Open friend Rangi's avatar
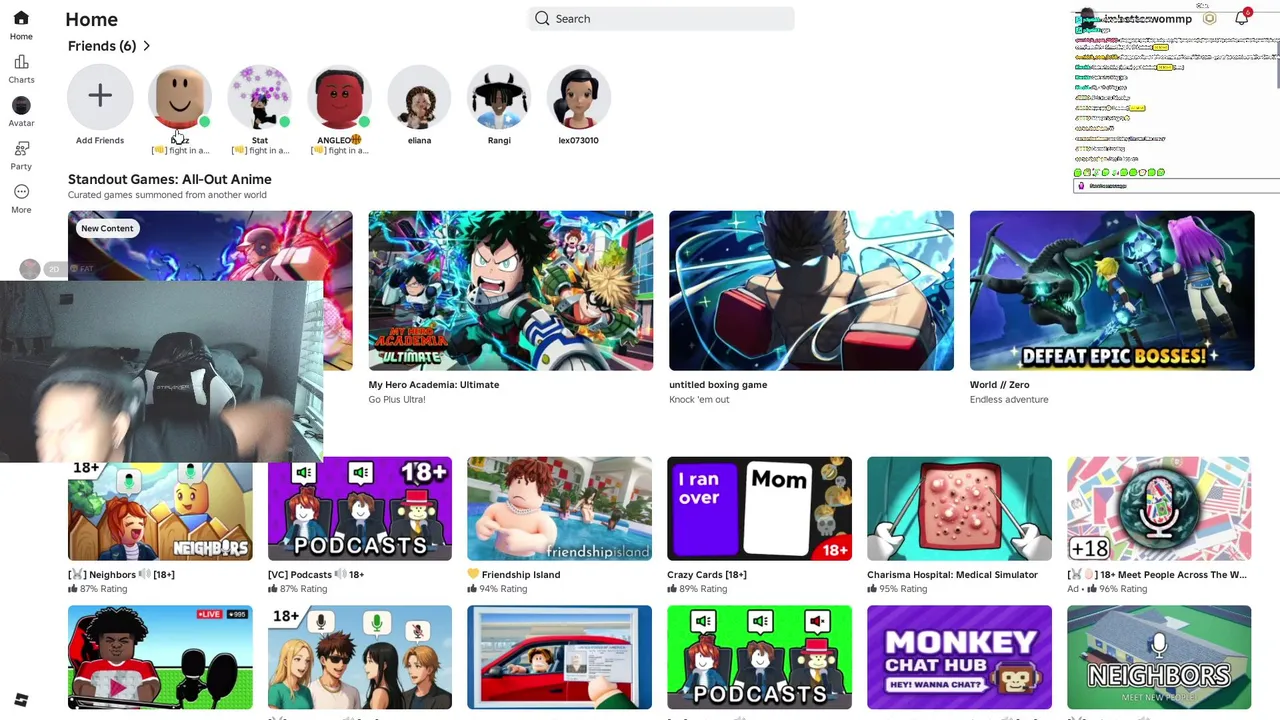 coord(499,96)
